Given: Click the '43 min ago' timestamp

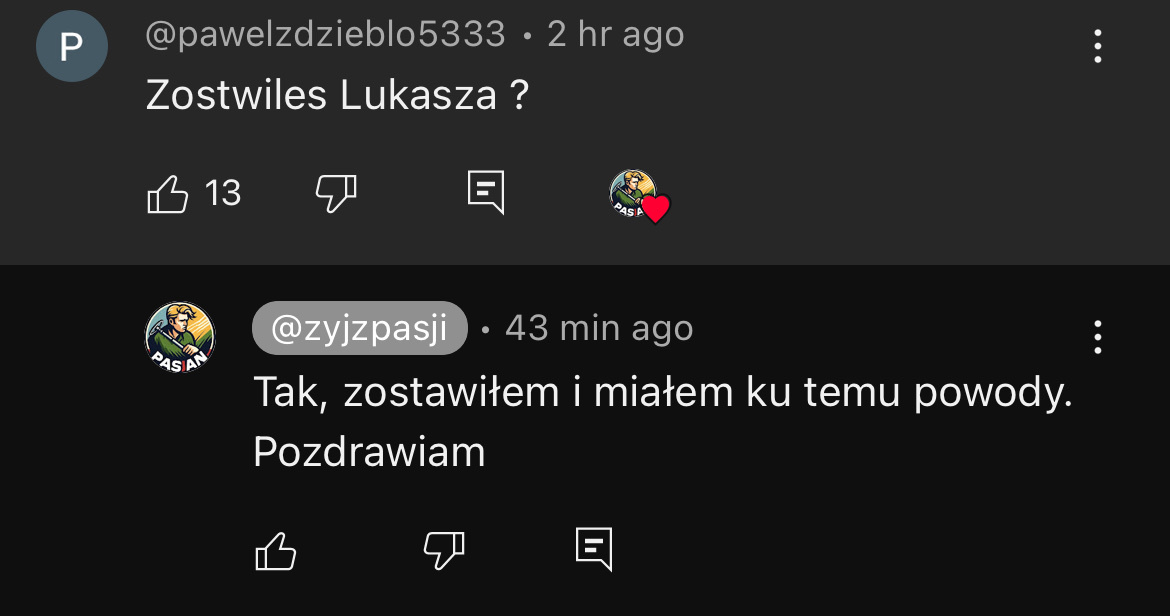Looking at the screenshot, I should point(599,328).
